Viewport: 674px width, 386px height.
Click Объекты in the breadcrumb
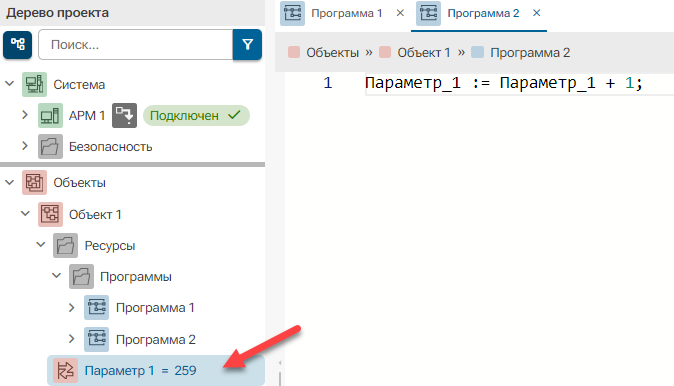click(x=332, y=52)
